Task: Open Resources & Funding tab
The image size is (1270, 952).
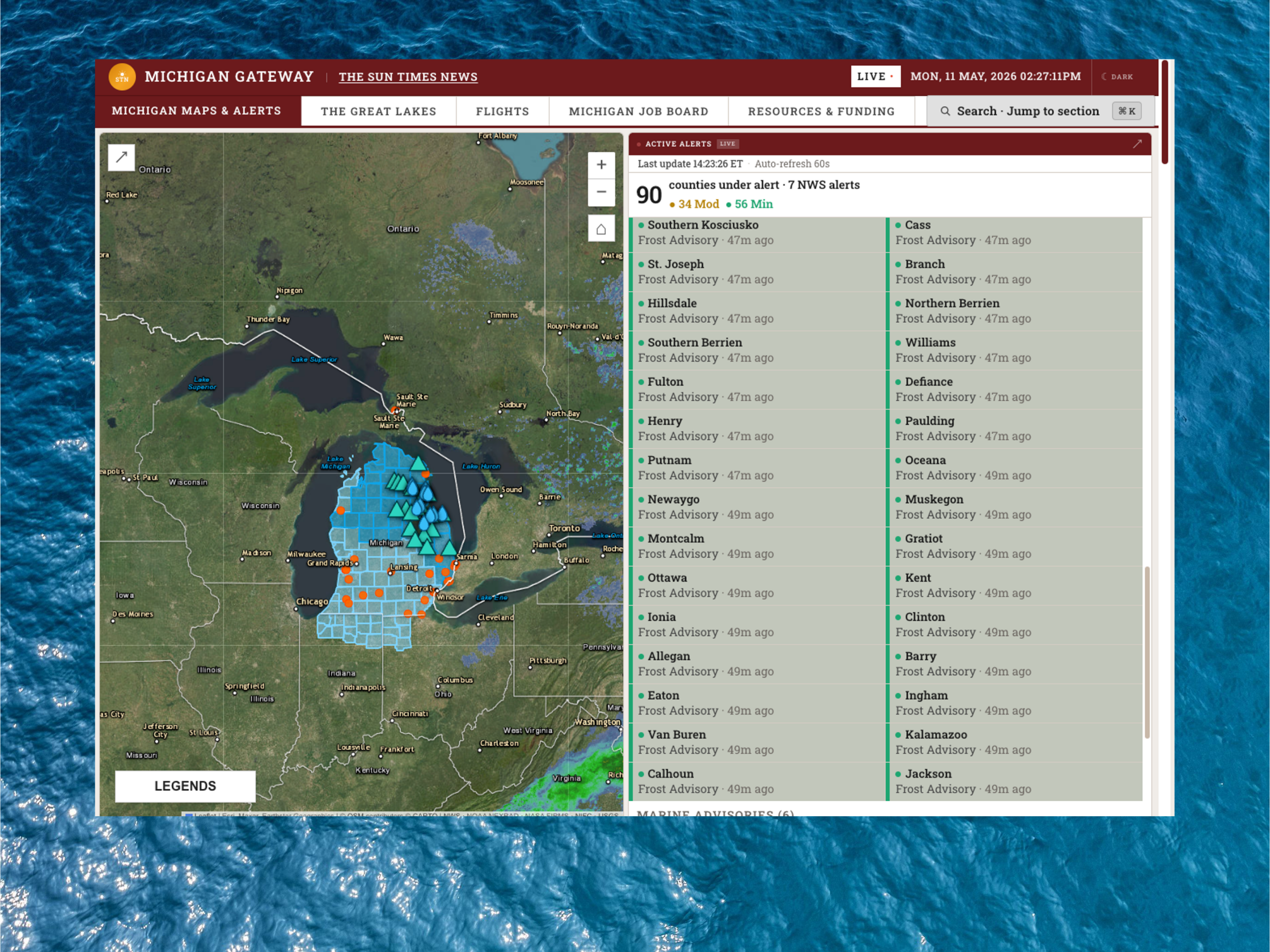Action: 821,112
